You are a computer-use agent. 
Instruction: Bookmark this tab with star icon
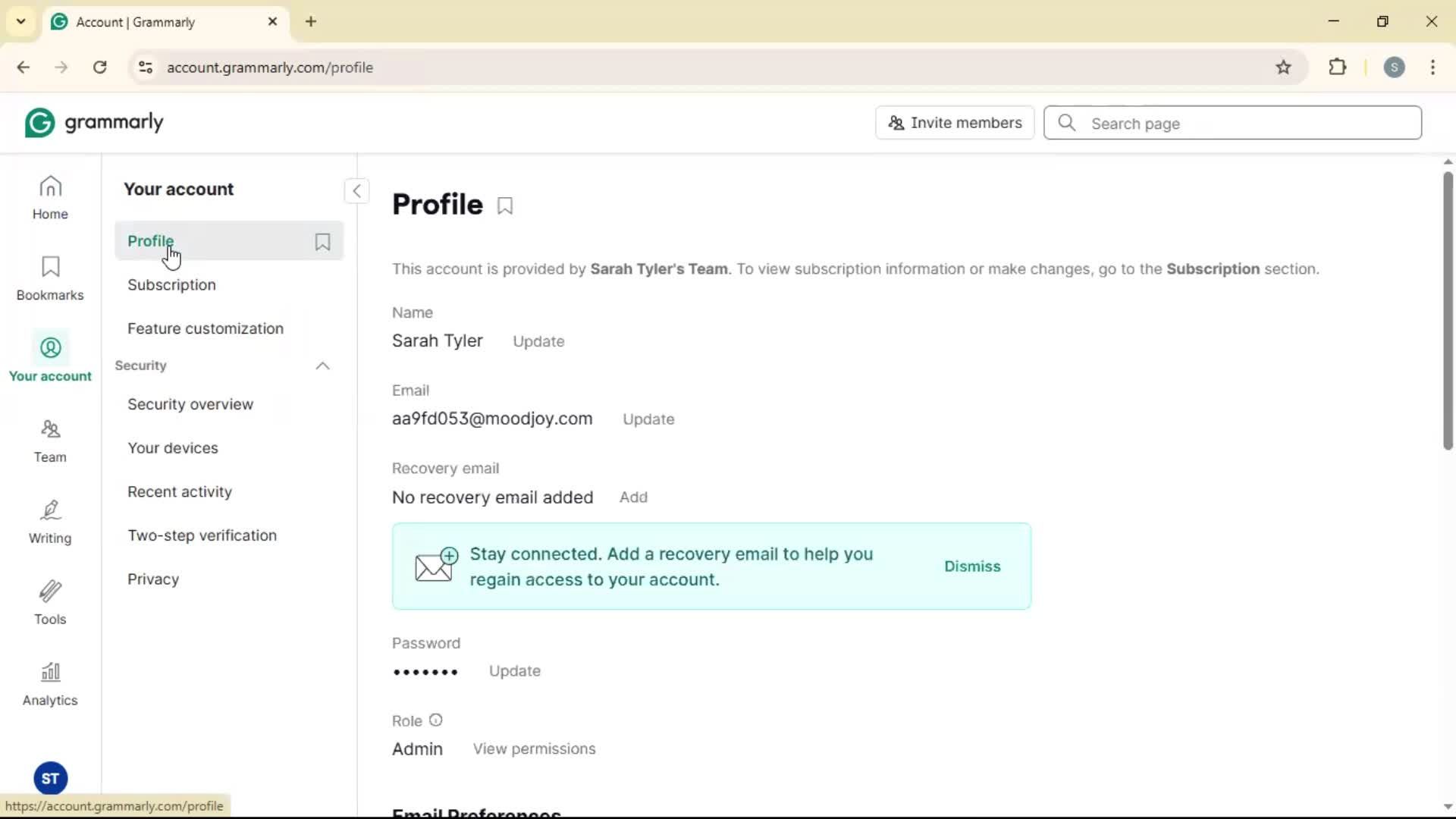[x=1283, y=67]
